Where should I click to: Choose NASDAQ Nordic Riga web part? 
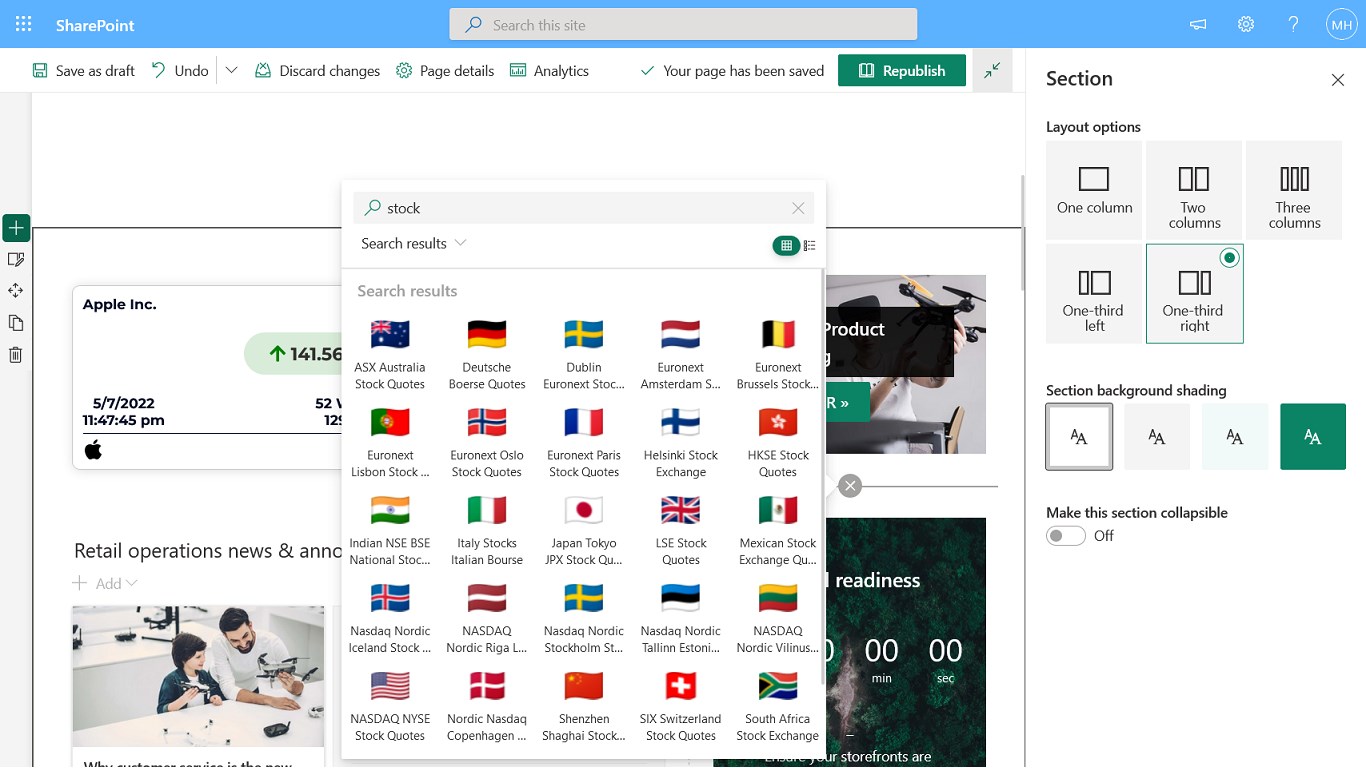tap(487, 618)
